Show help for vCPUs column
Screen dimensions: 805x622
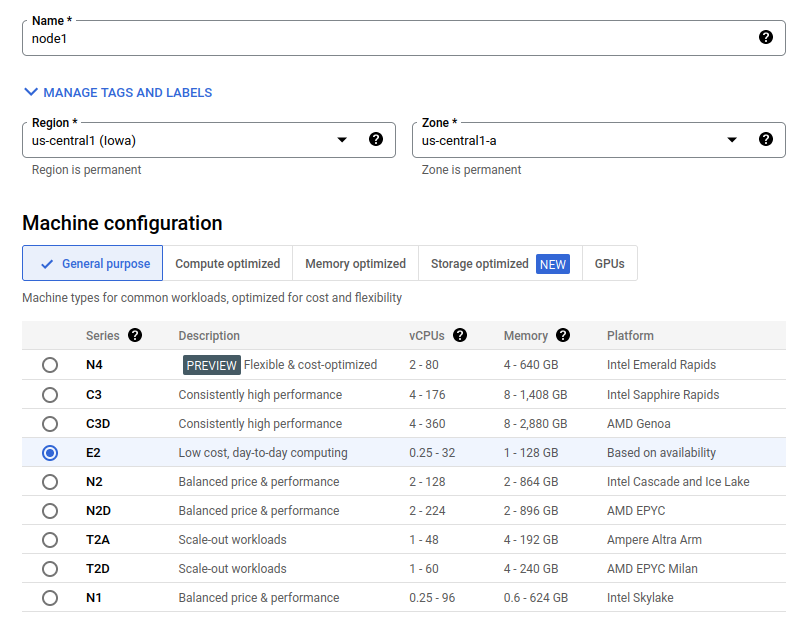pyautogui.click(x=460, y=335)
